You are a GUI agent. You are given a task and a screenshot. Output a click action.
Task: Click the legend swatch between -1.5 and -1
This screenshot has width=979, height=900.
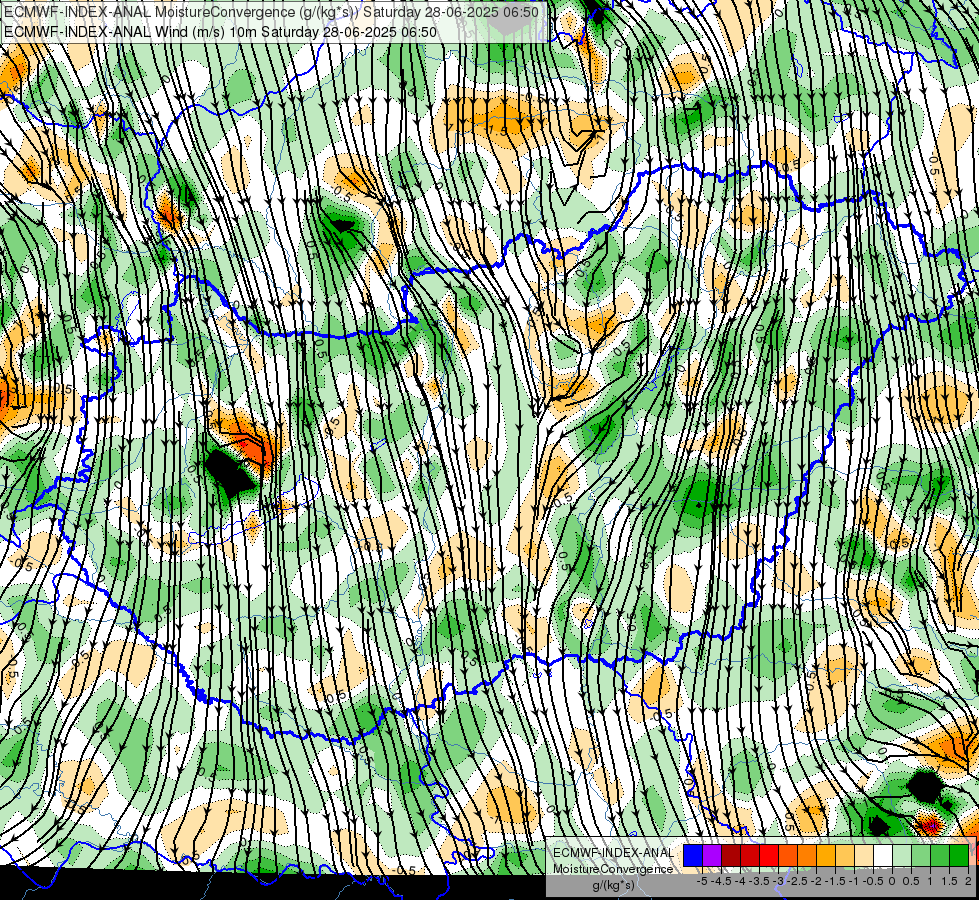[x=845, y=856]
